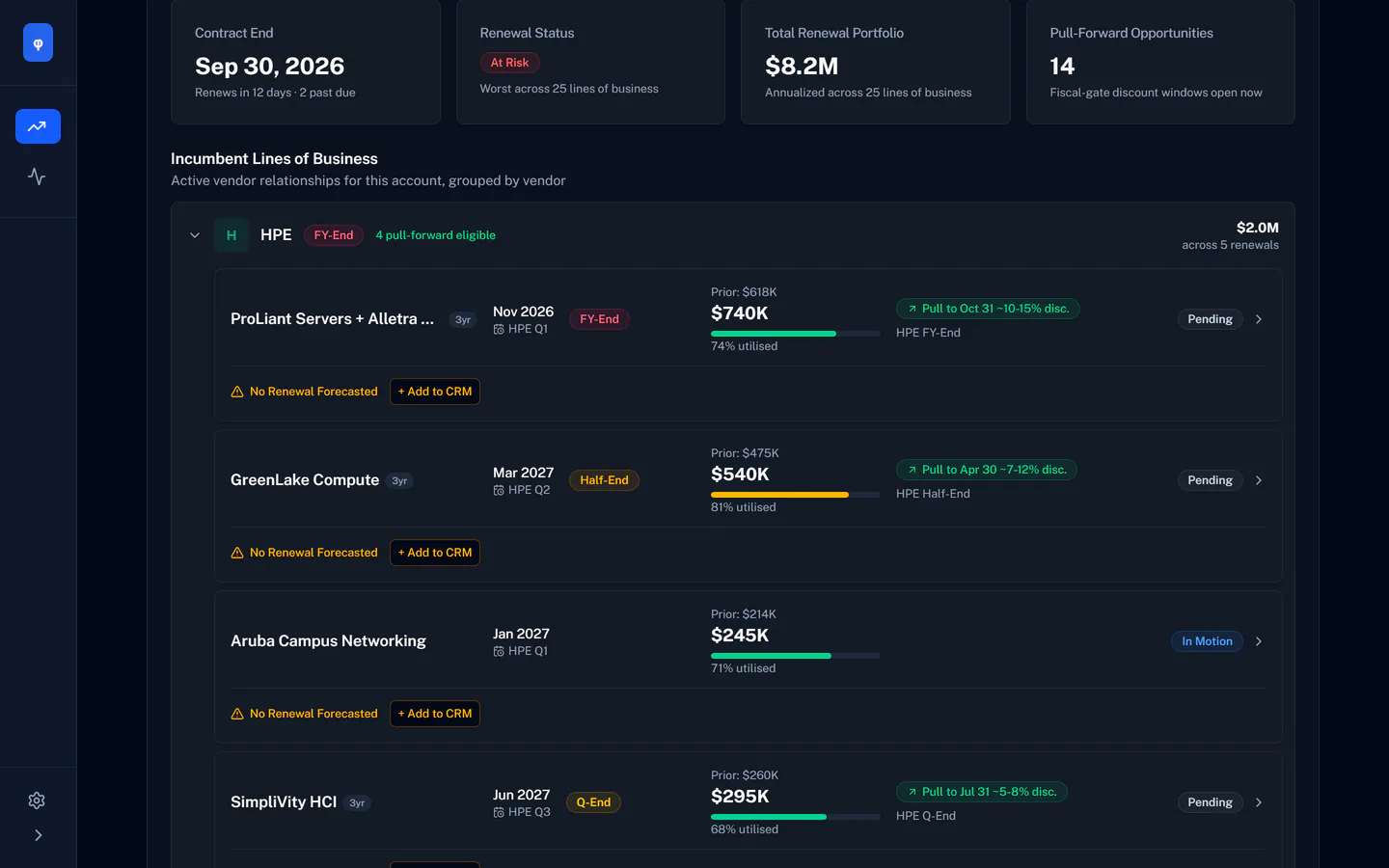
Task: Click $8.2M total renewal portfolio value
Action: 802,67
